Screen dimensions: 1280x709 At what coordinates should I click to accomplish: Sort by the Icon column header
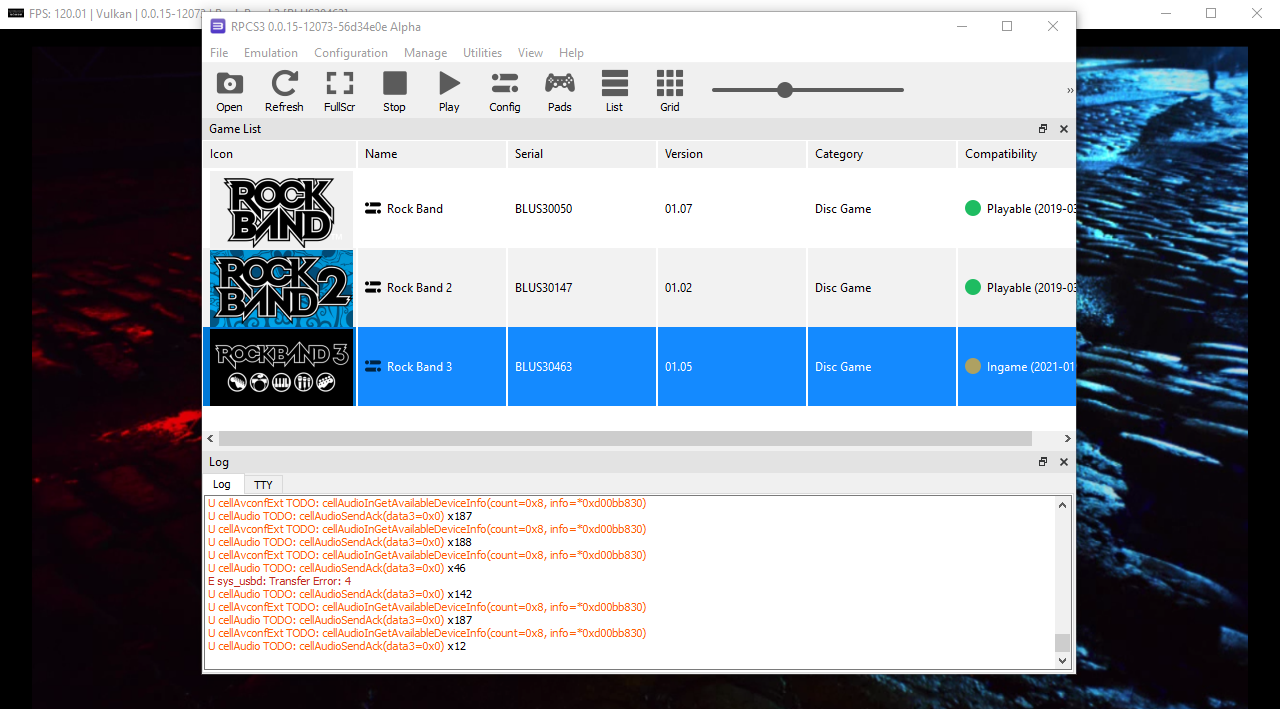click(x=280, y=154)
